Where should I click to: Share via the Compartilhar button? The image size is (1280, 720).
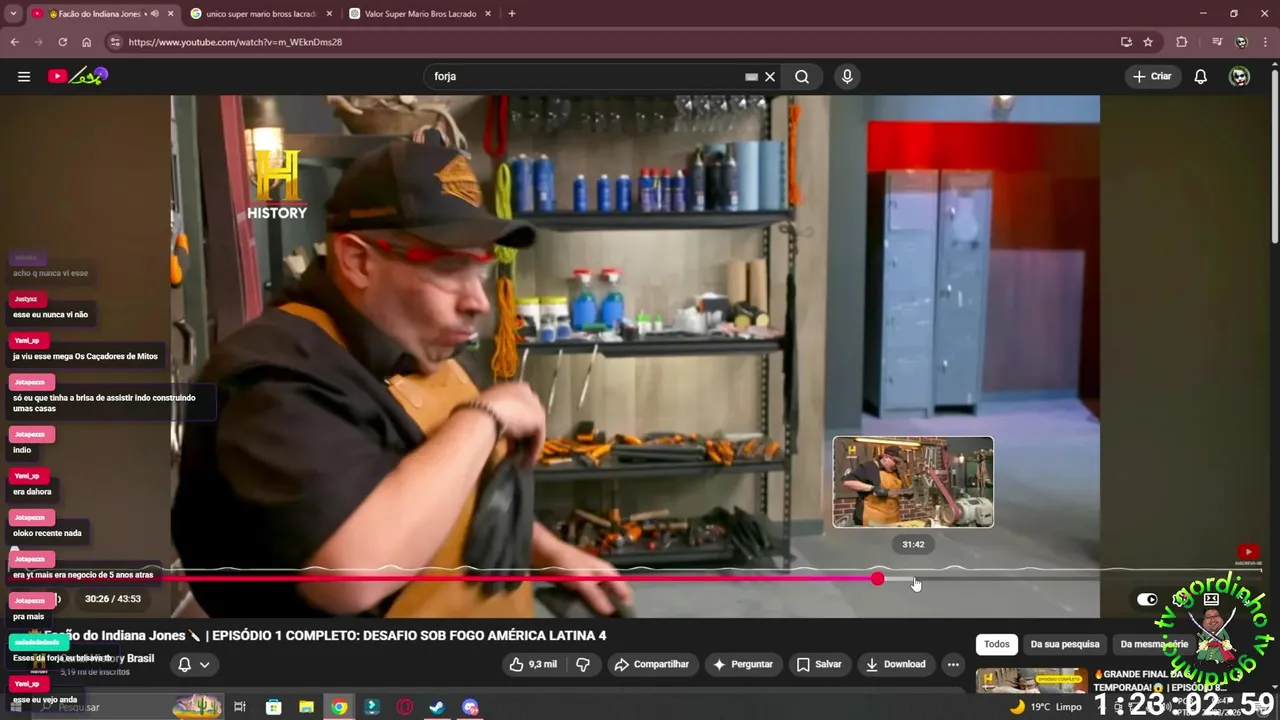click(x=651, y=664)
